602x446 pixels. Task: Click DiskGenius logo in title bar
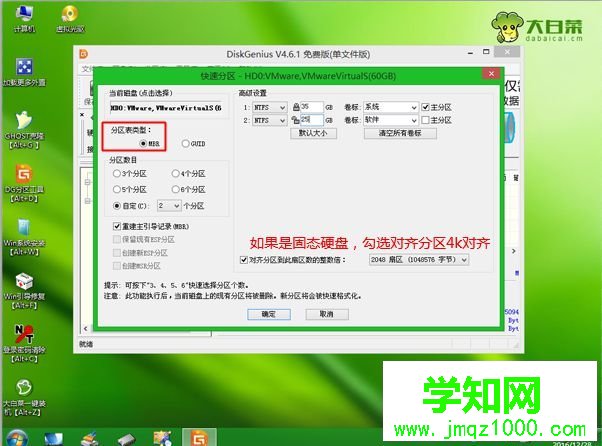(x=83, y=54)
